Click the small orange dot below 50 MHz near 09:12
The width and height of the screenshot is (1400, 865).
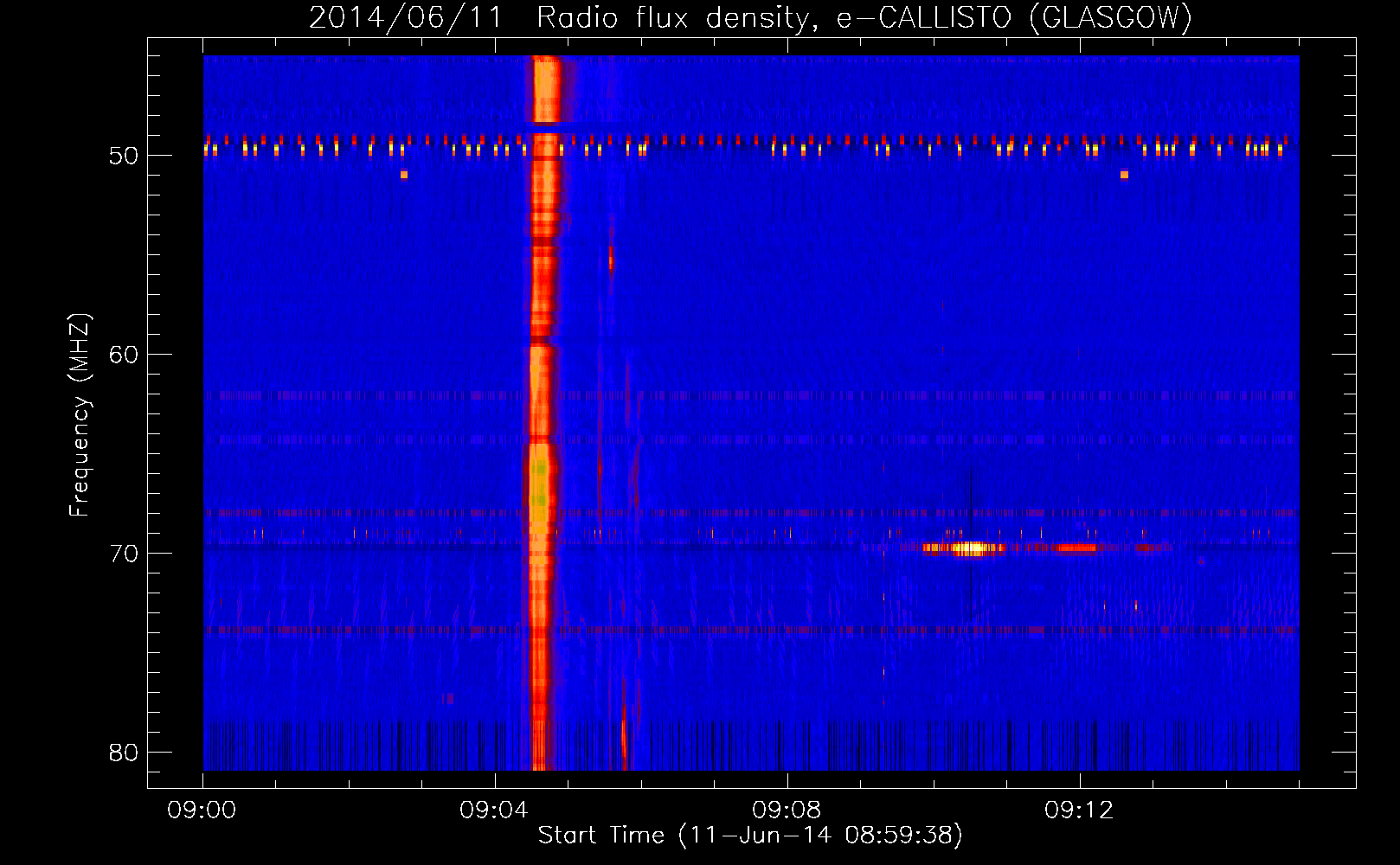[1124, 175]
